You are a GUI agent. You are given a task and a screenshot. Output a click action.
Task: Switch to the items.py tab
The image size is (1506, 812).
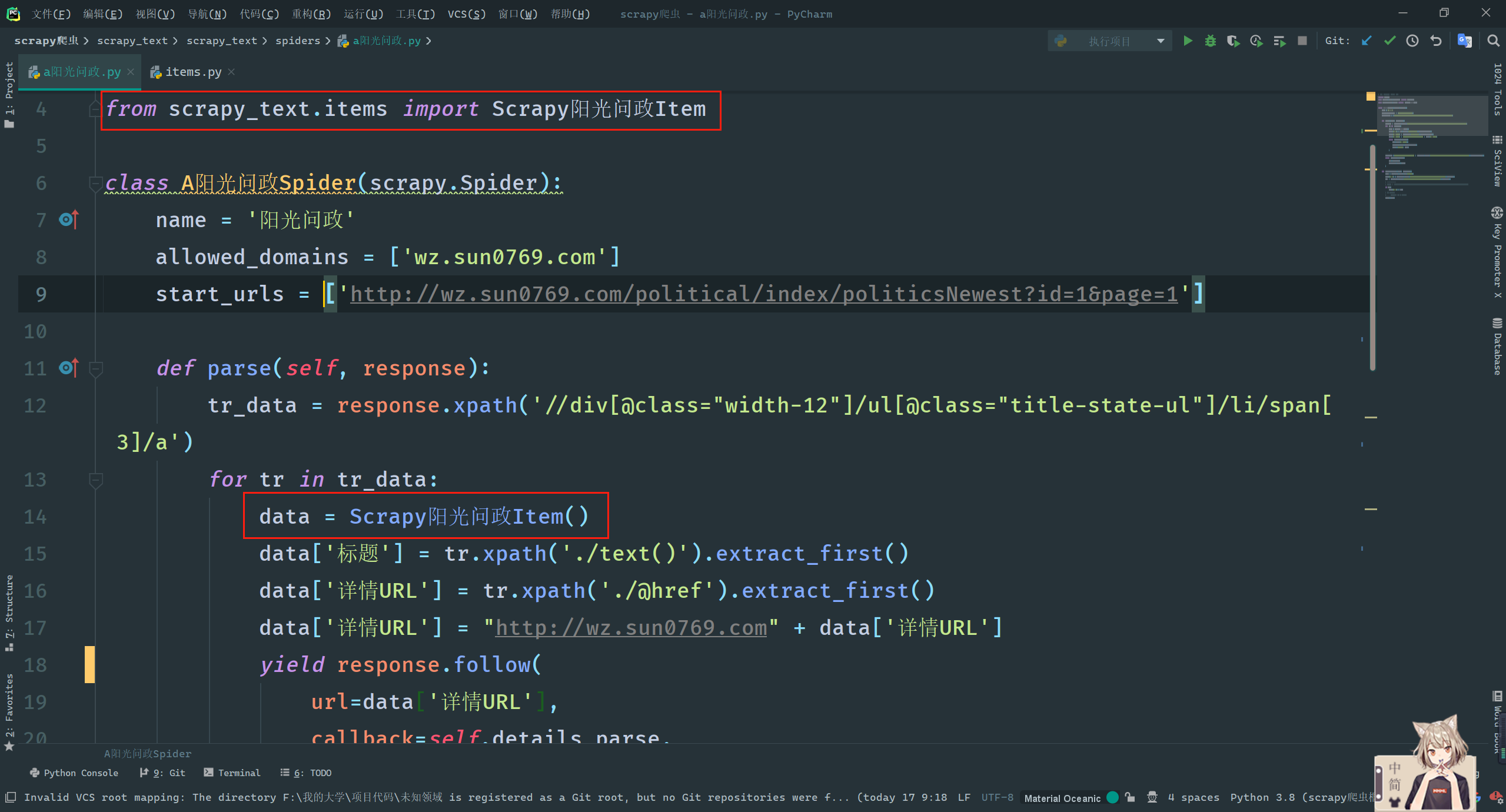click(192, 72)
